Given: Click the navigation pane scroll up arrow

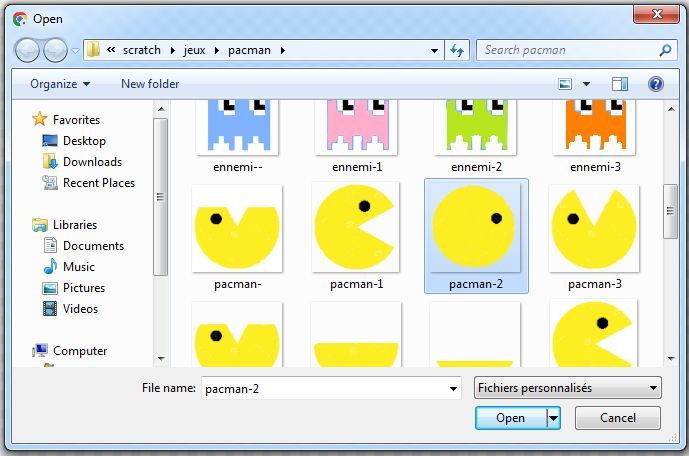Looking at the screenshot, I should 161,109.
